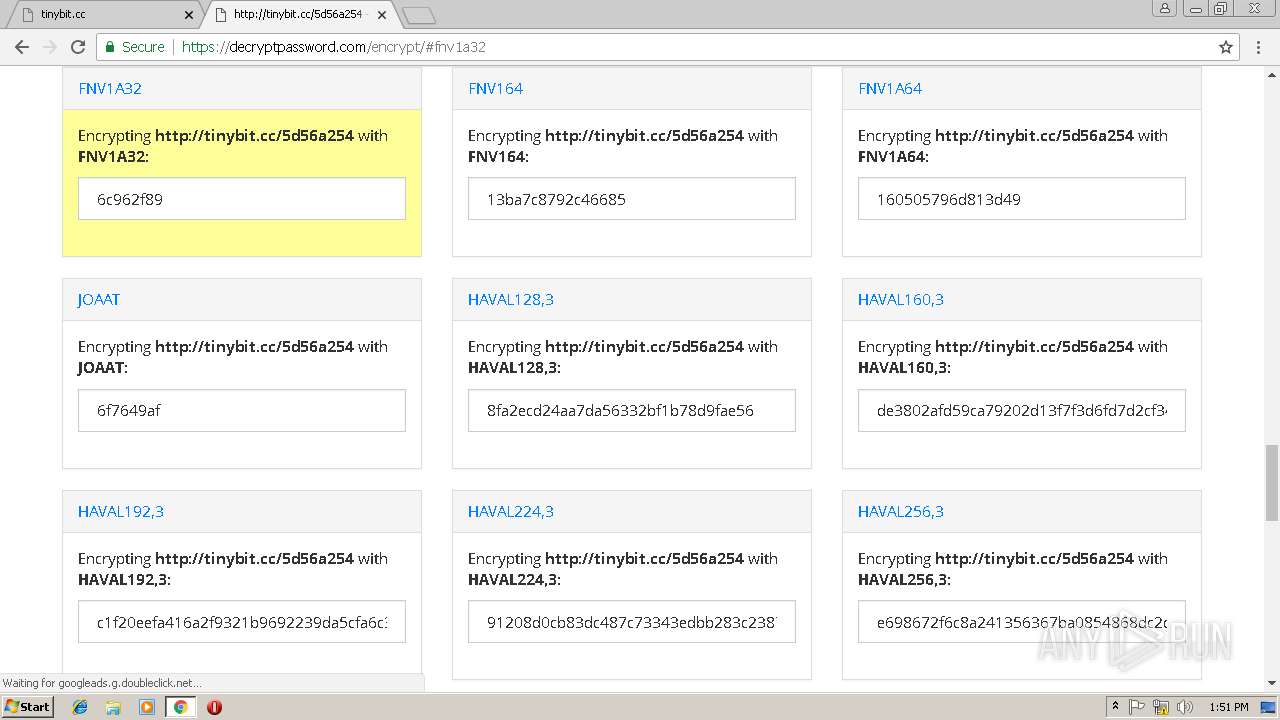The height and width of the screenshot is (720, 1280).
Task: Open the FNV1A32 heading link
Action: tap(110, 88)
